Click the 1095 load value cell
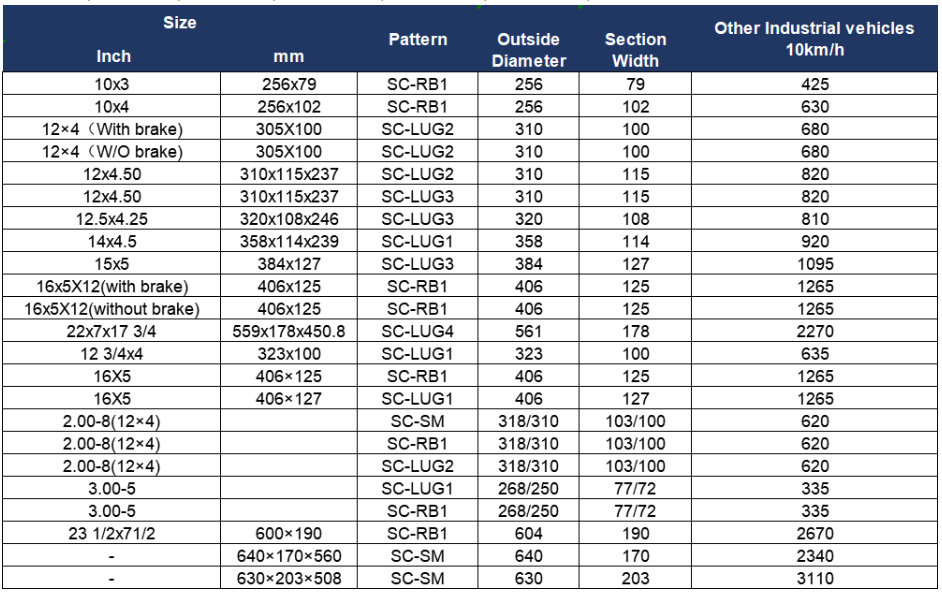Image resolution: width=942 pixels, height=592 pixels. click(x=814, y=264)
